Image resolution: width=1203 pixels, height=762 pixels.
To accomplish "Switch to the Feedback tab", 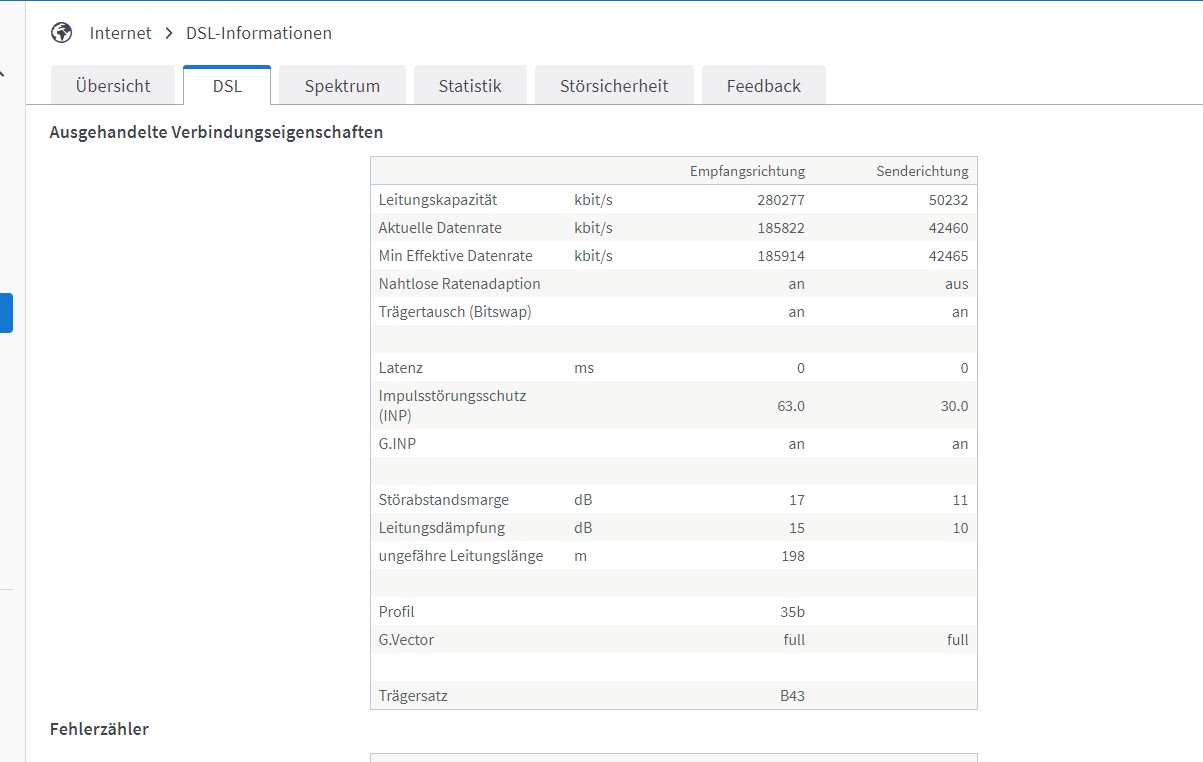I will pos(764,86).
